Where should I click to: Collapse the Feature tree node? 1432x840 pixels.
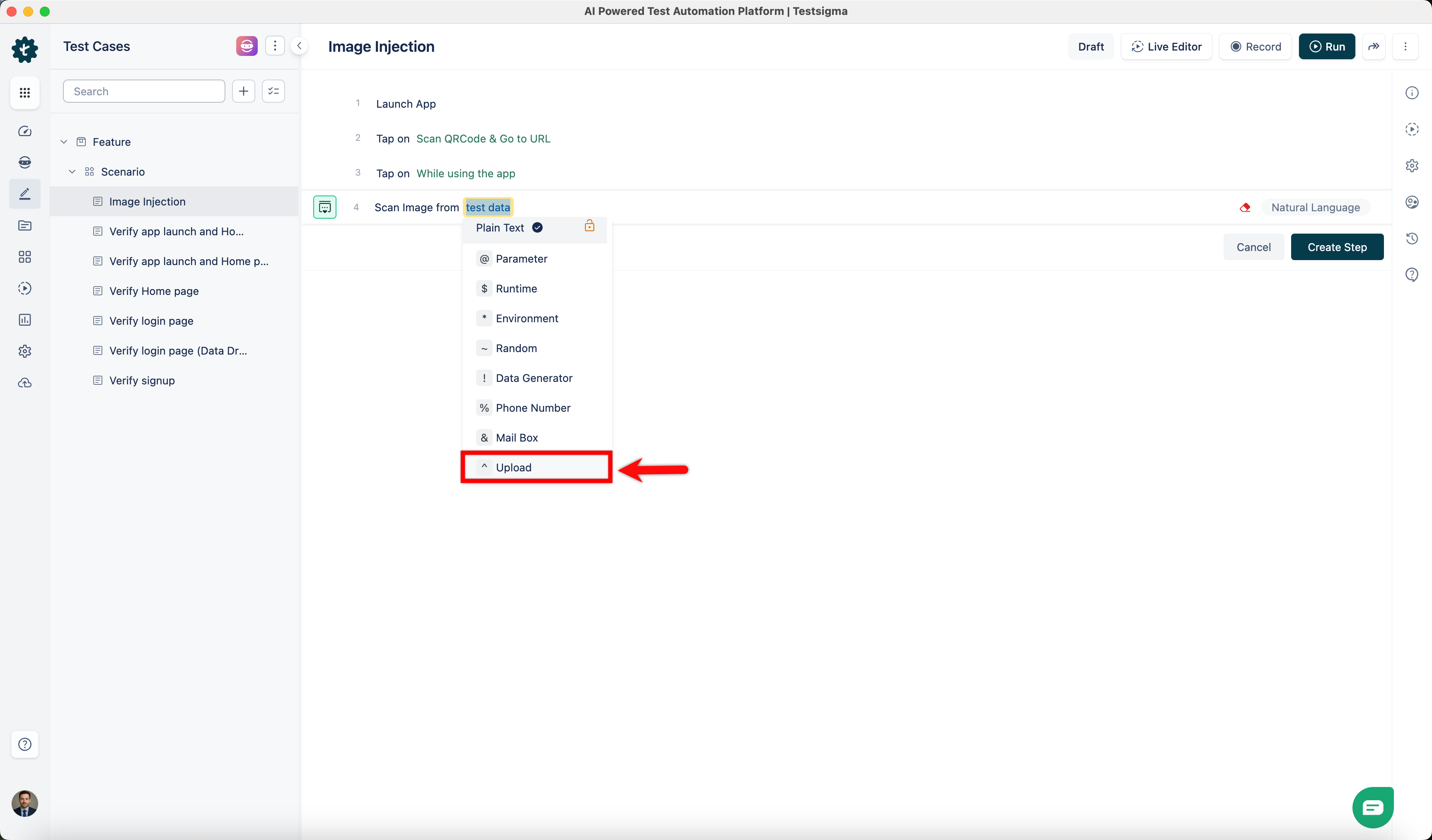(64, 142)
